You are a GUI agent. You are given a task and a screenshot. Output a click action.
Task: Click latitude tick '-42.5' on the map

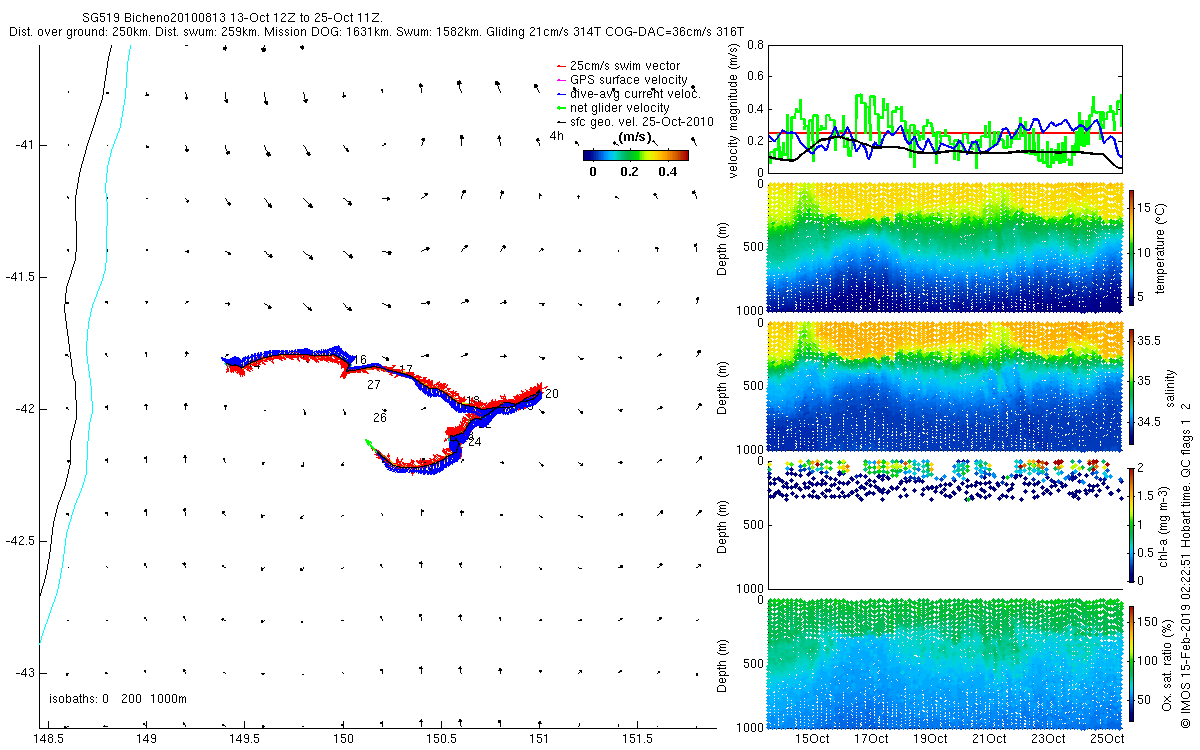[x=20, y=541]
